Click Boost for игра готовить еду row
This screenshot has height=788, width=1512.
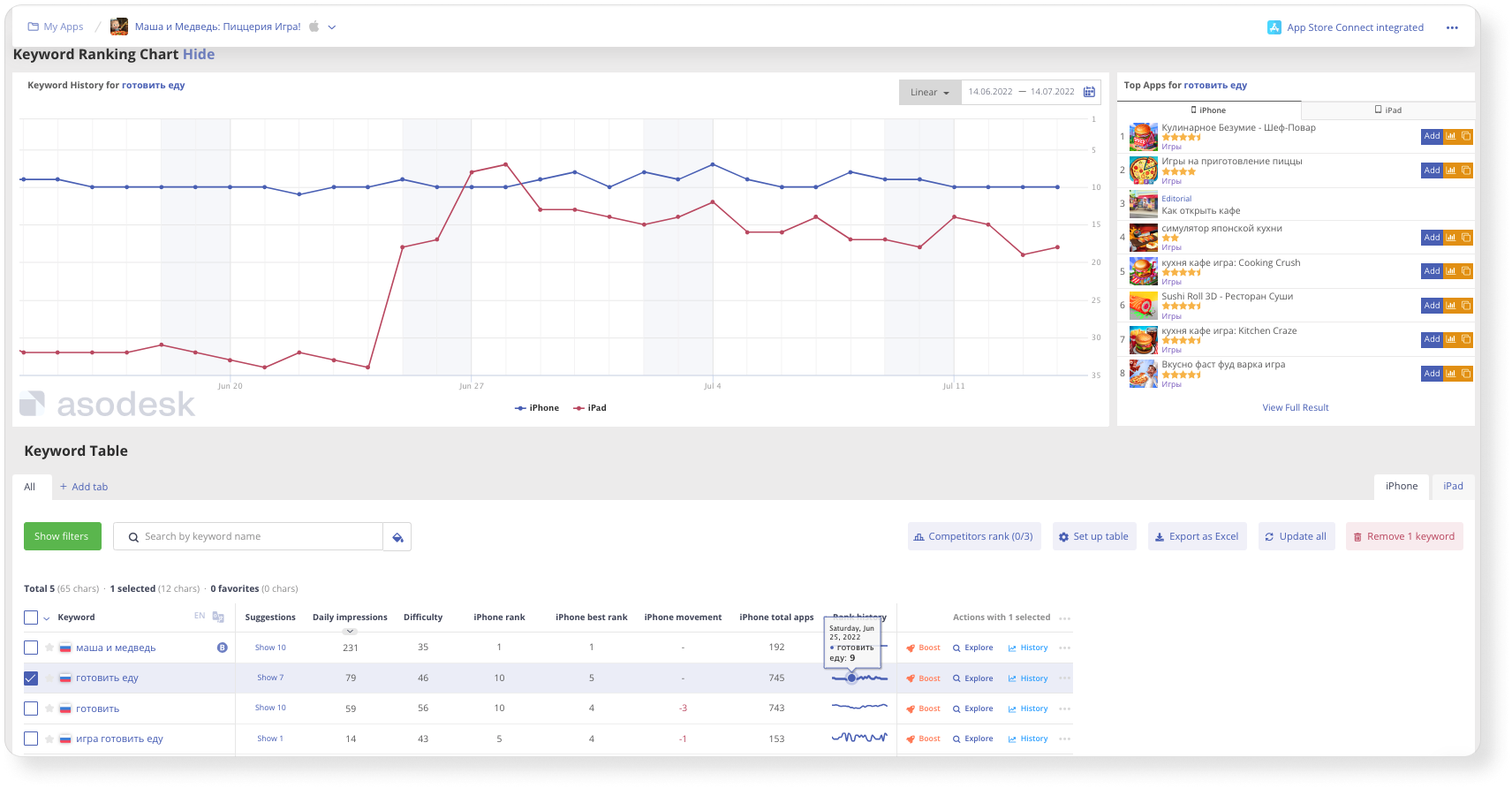[924, 739]
